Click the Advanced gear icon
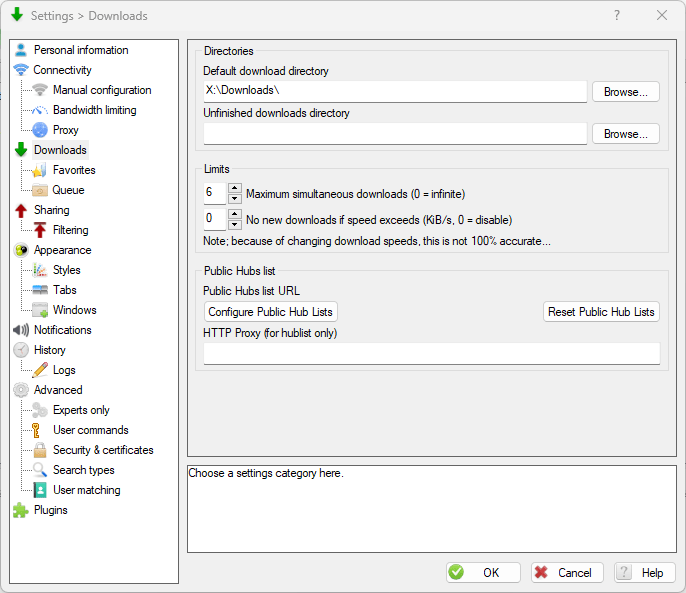Image resolution: width=686 pixels, height=593 pixels. (21, 390)
